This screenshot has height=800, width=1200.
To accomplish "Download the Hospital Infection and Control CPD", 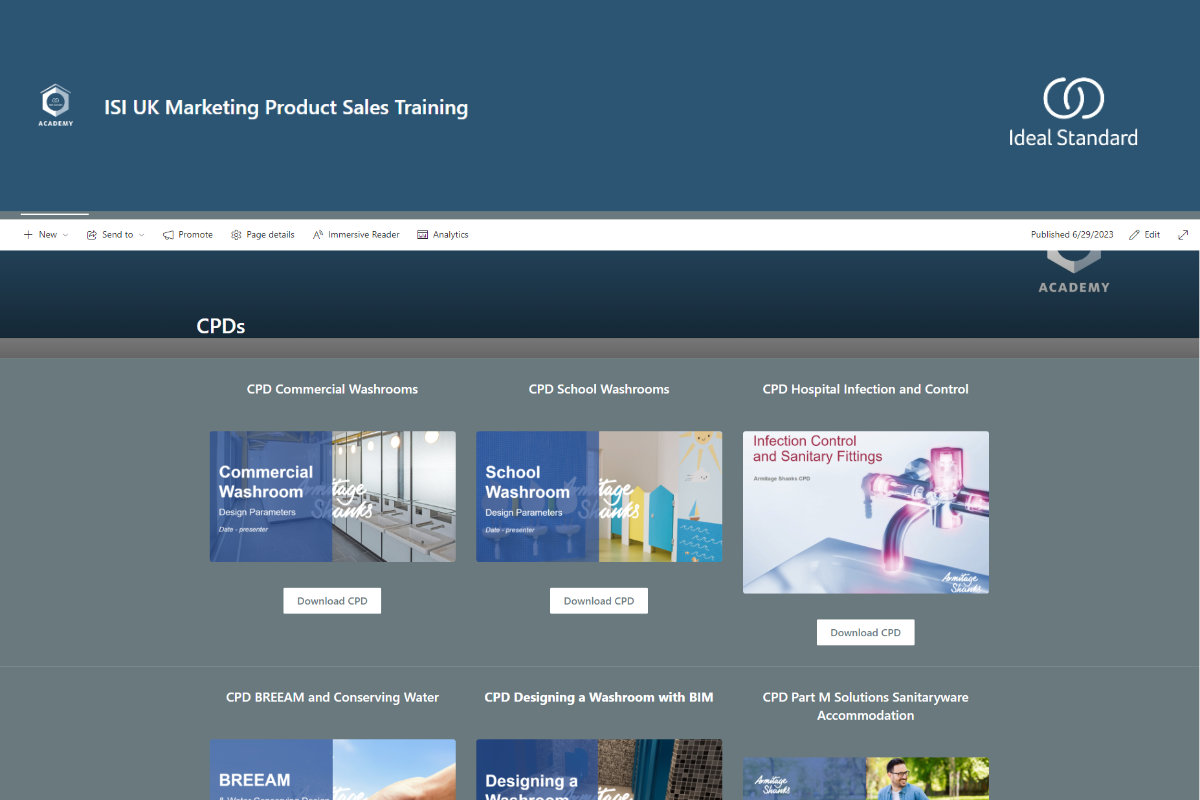I will [x=865, y=632].
